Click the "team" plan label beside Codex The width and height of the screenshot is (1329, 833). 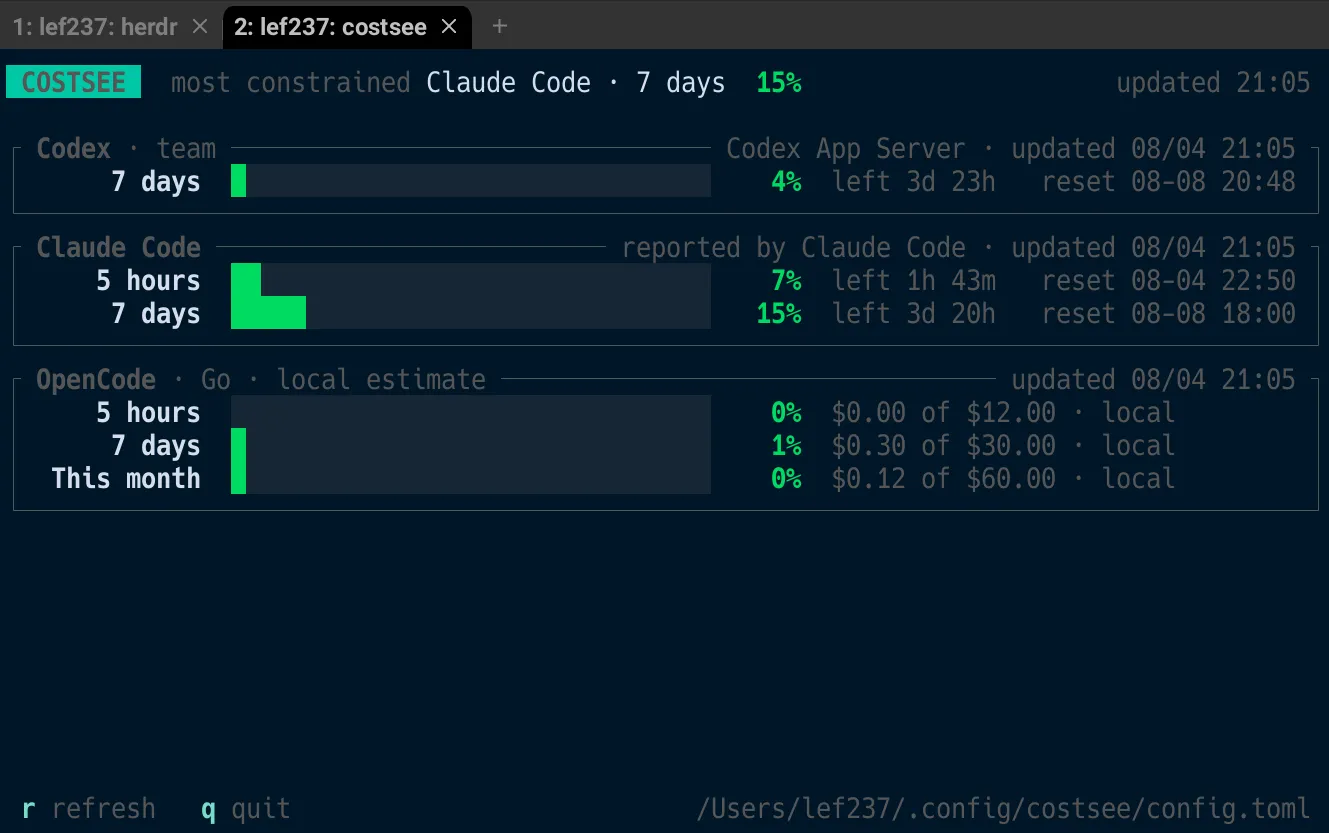pyautogui.click(x=186, y=149)
